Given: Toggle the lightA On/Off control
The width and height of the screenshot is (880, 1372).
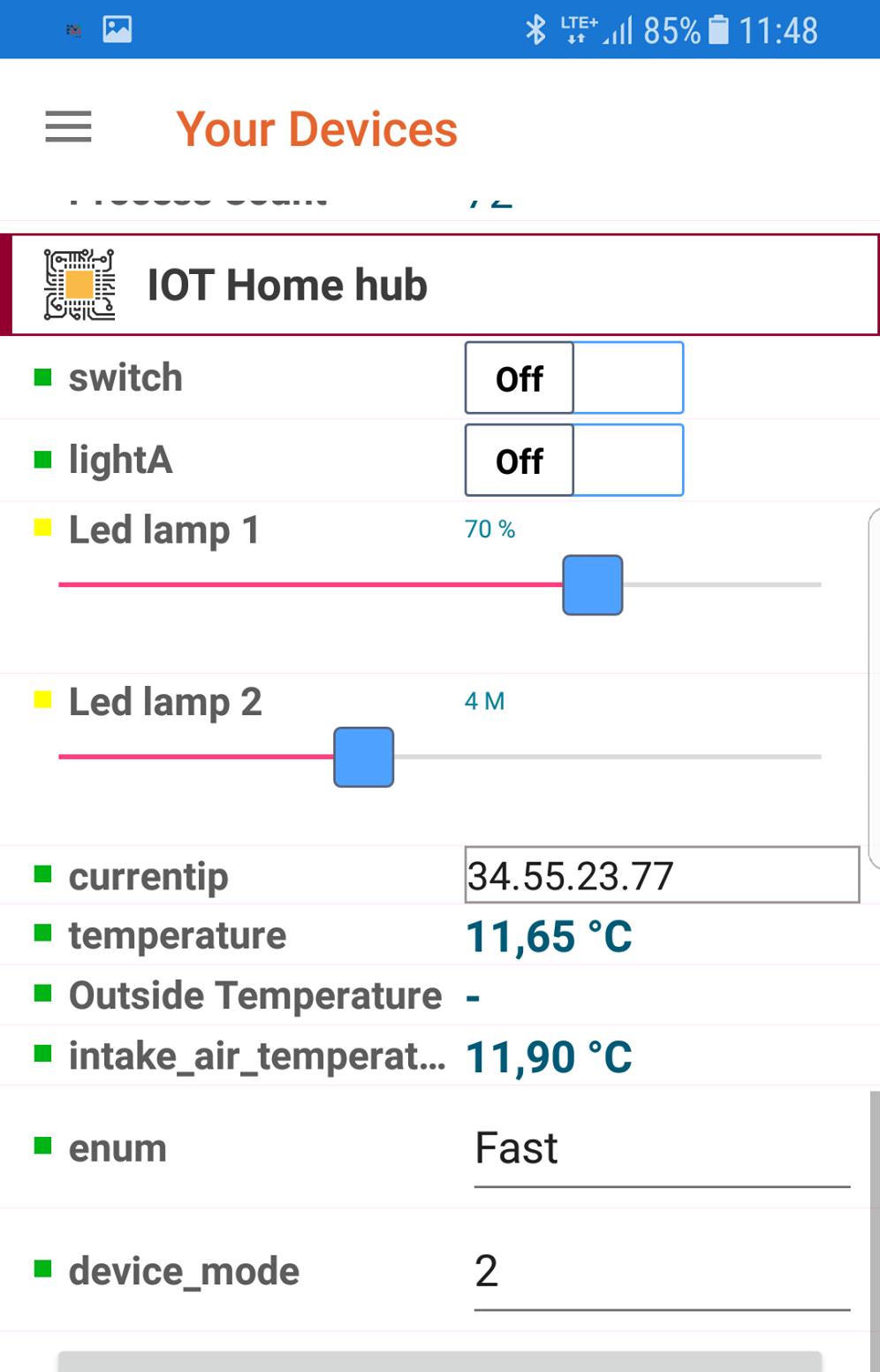Looking at the screenshot, I should click(574, 461).
